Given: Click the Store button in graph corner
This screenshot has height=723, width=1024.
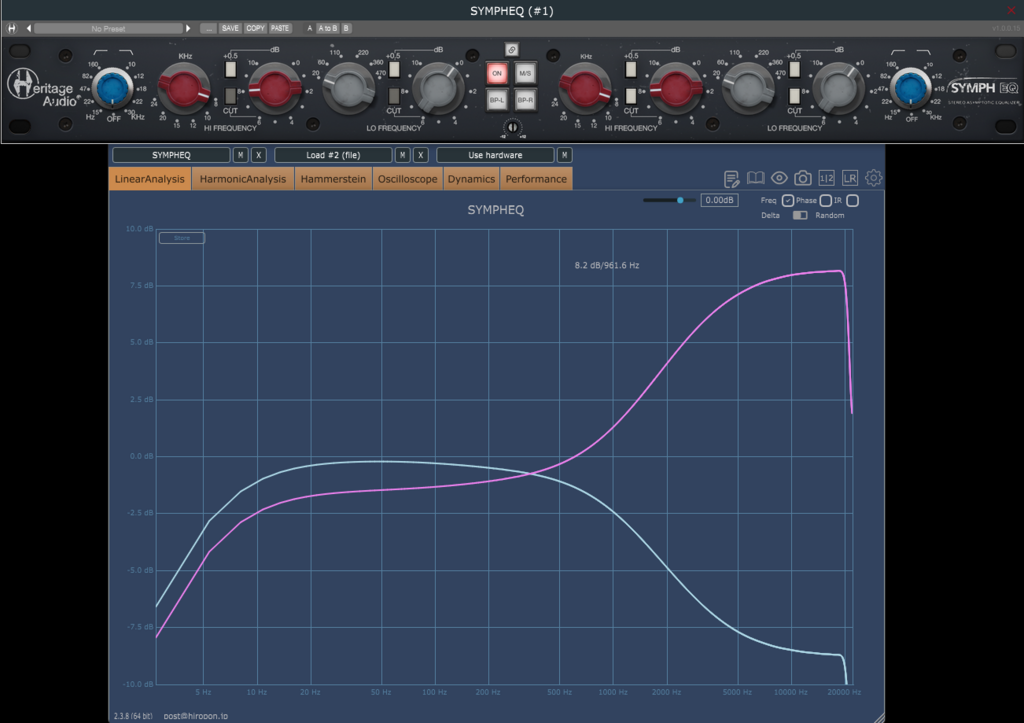Looking at the screenshot, I should (x=182, y=238).
